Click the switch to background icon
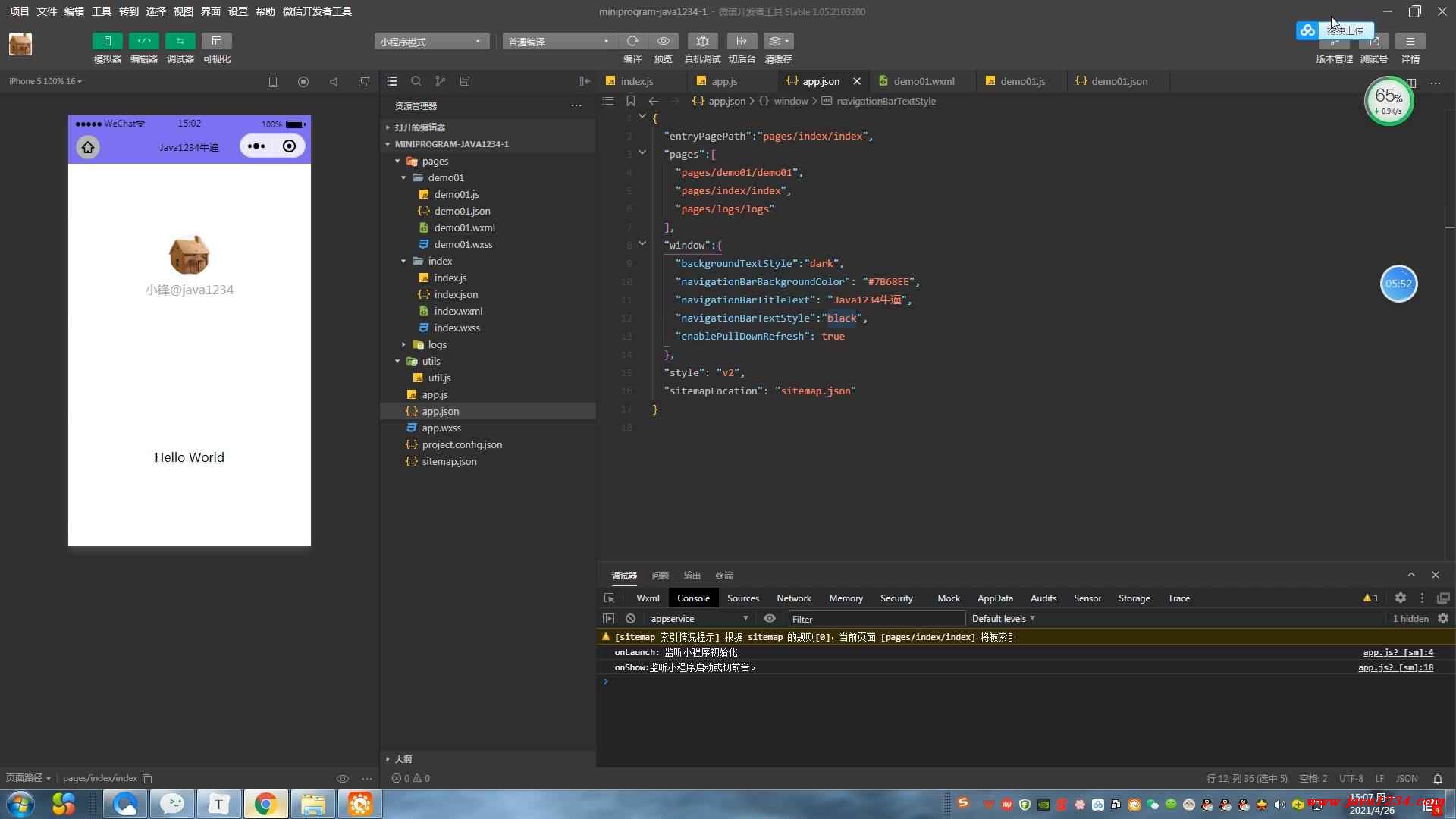 [742, 41]
